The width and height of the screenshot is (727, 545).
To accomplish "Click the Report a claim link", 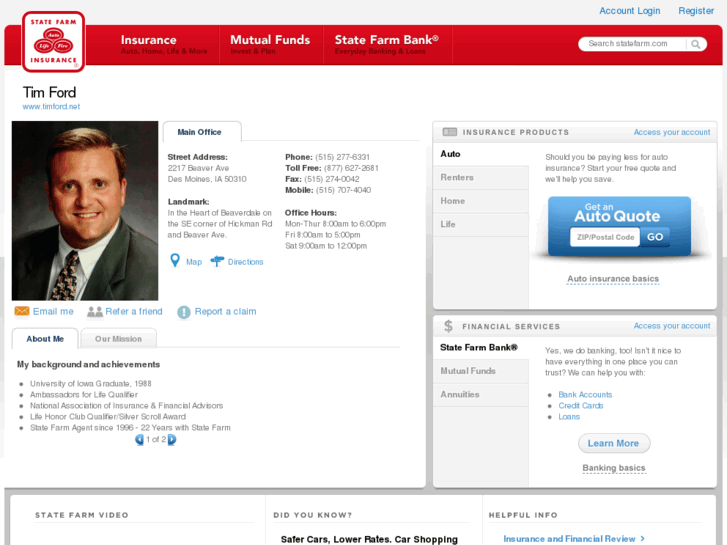I will point(225,311).
